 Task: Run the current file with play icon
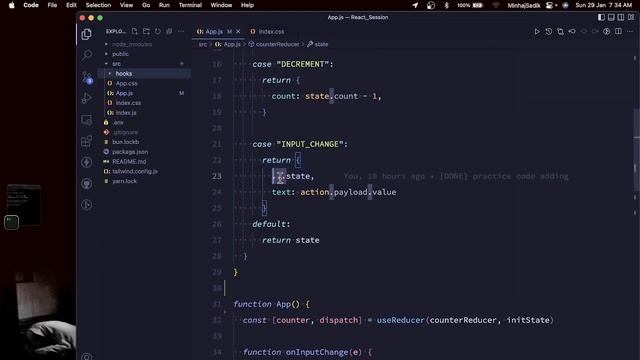537,31
